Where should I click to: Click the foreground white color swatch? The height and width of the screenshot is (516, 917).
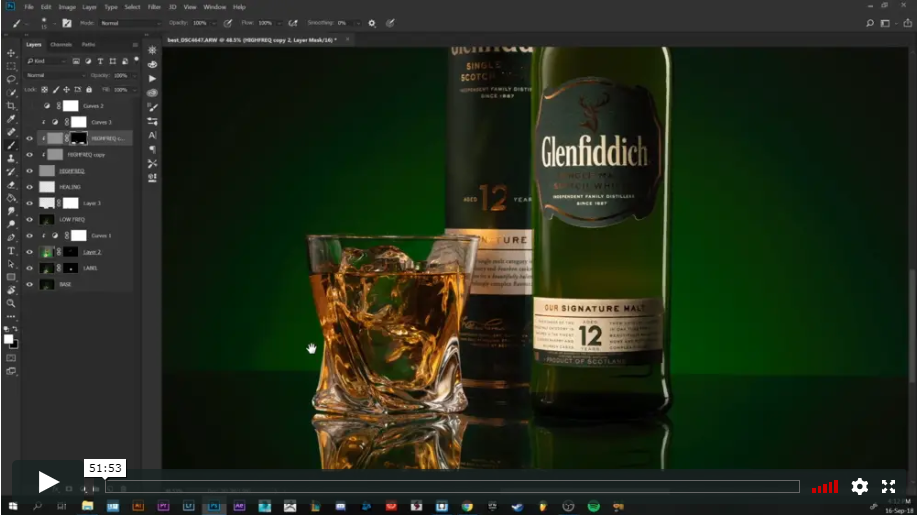[x=8, y=339]
